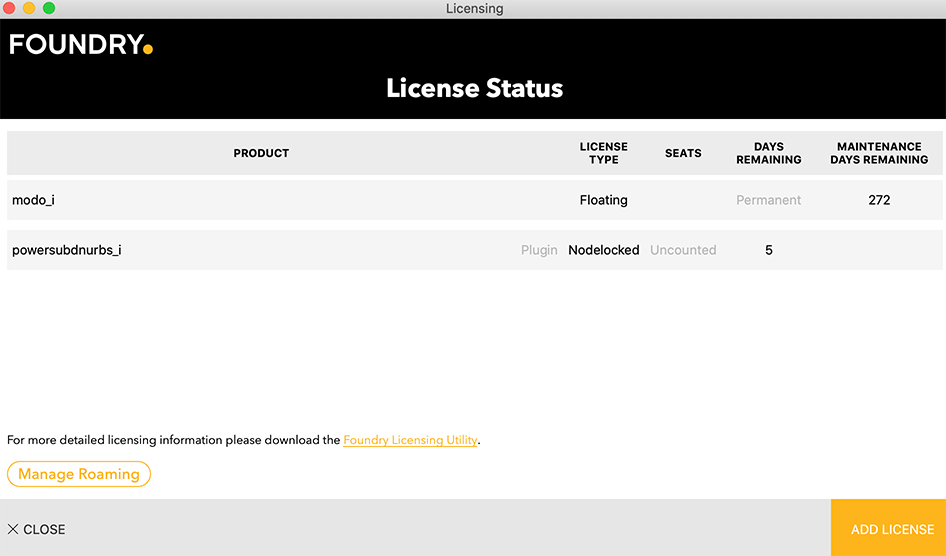946x556 pixels.
Task: Click the PRODUCT column header
Action: click(261, 153)
